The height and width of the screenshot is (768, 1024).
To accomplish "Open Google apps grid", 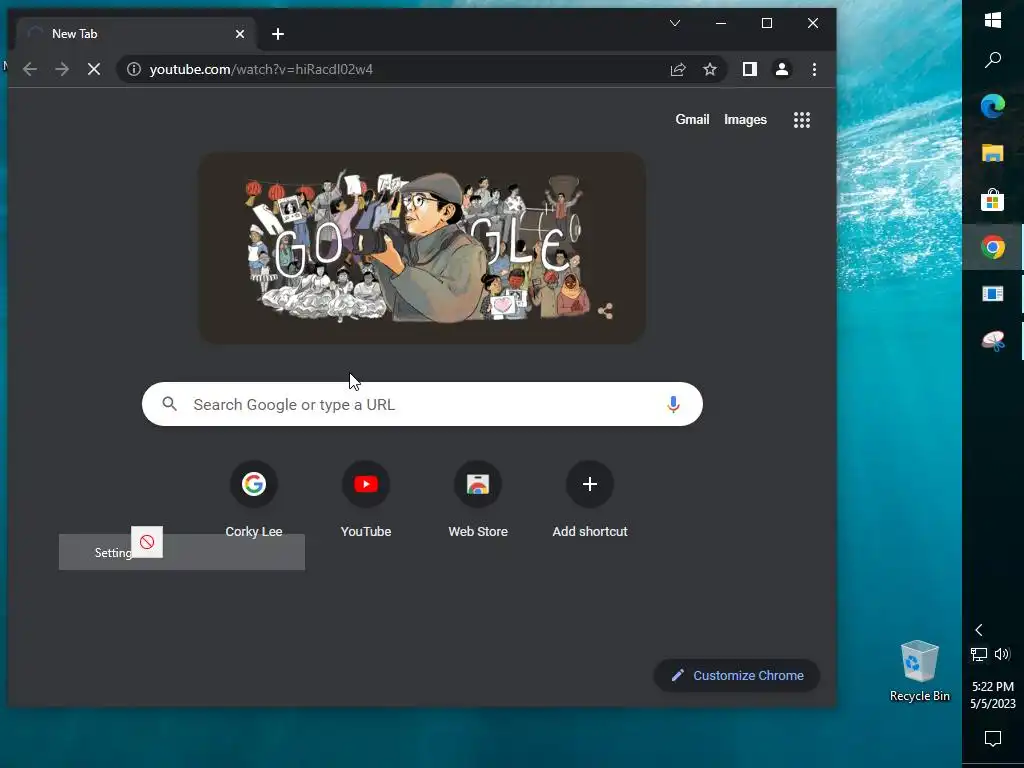I will click(802, 120).
